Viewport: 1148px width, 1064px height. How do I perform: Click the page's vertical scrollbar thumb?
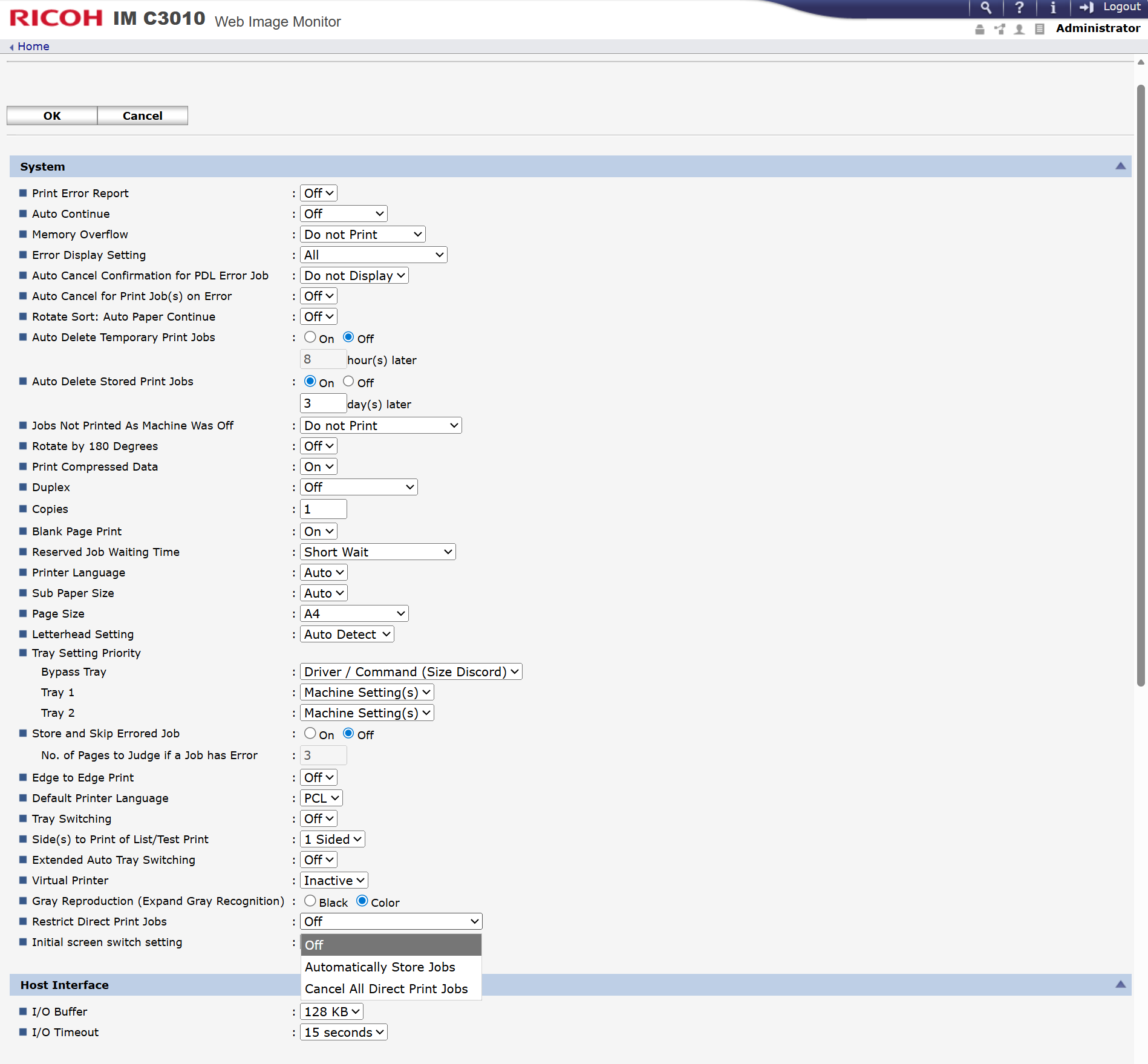(x=1141, y=387)
